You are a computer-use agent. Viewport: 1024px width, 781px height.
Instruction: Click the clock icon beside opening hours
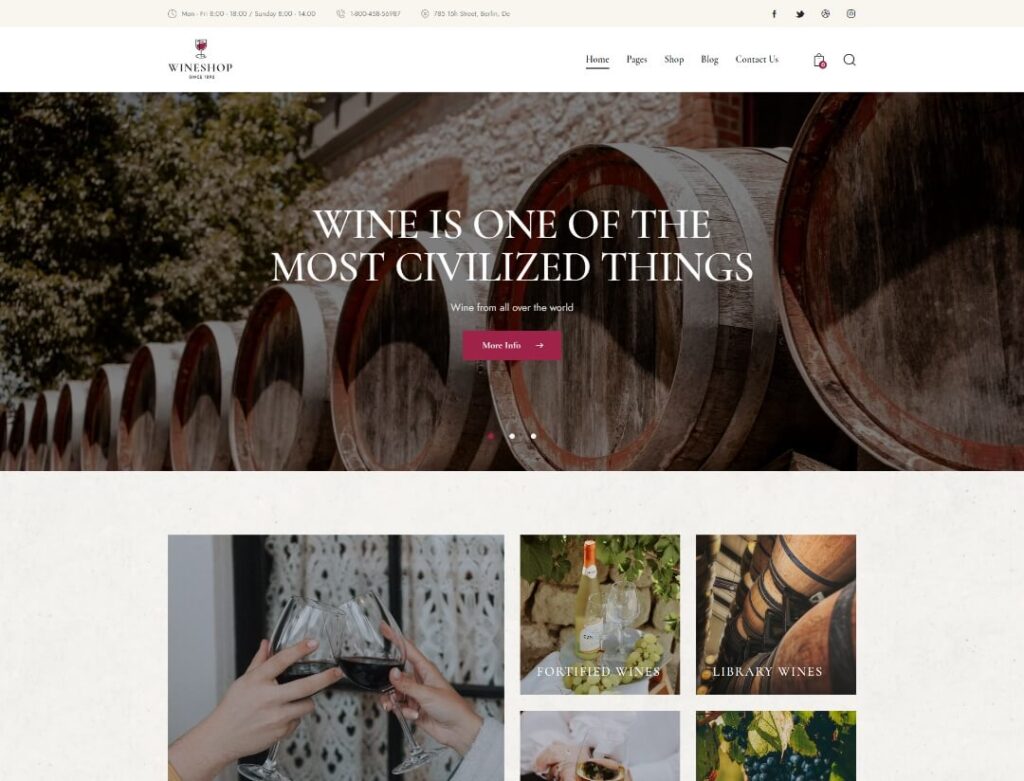(x=172, y=14)
